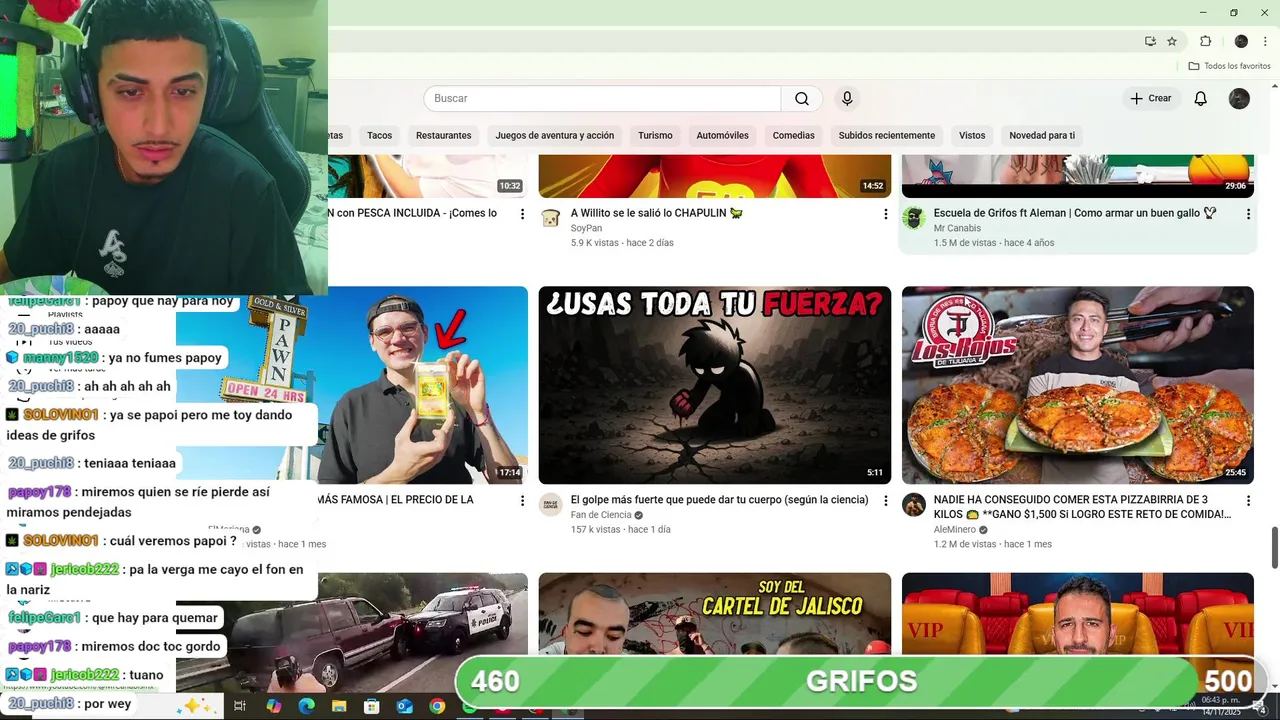Open options for the PIZZABIRRIA video
This screenshot has height=720, width=1280.
(x=1248, y=500)
